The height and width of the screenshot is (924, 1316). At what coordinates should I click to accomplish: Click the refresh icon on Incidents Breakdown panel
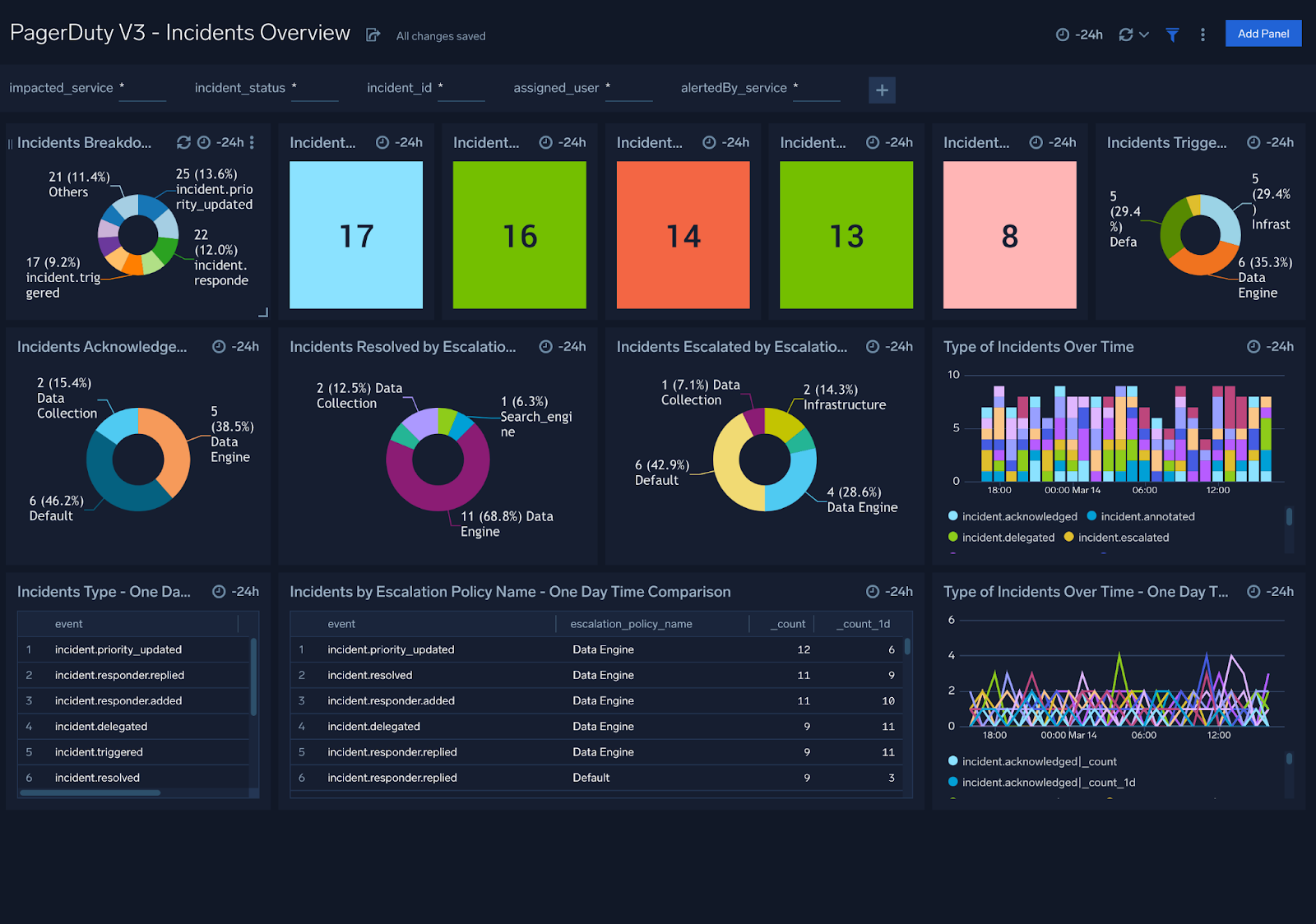point(184,141)
